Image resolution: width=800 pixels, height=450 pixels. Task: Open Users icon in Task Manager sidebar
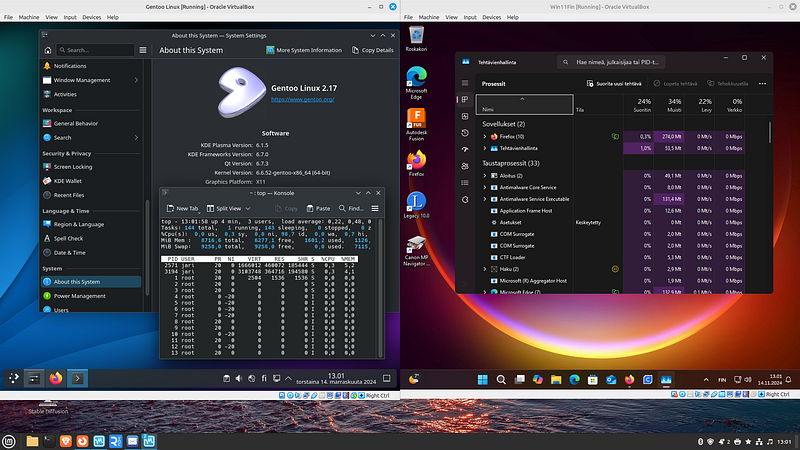pos(465,166)
